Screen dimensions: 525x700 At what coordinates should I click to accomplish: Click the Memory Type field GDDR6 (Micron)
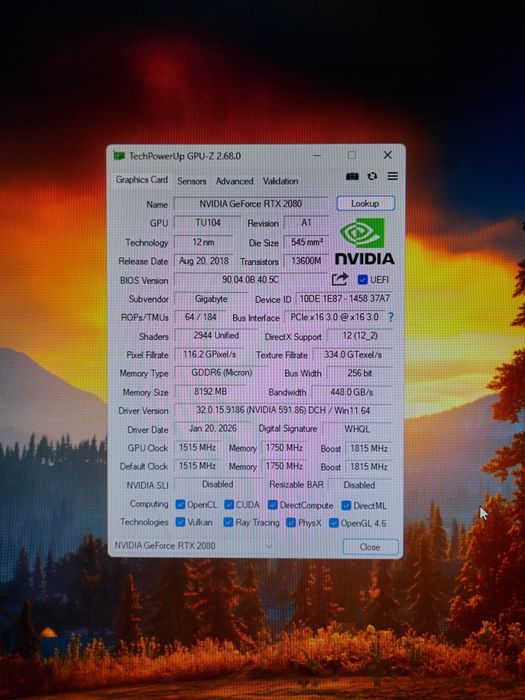pyautogui.click(x=221, y=373)
